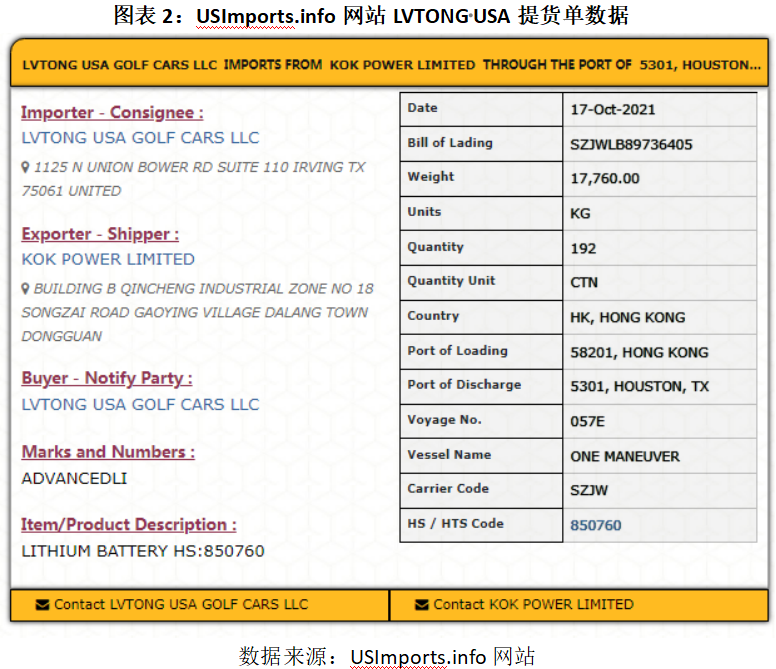The height and width of the screenshot is (669, 776).
Task: Click data source caption 数据来源 USImports.info
Action: [387, 657]
